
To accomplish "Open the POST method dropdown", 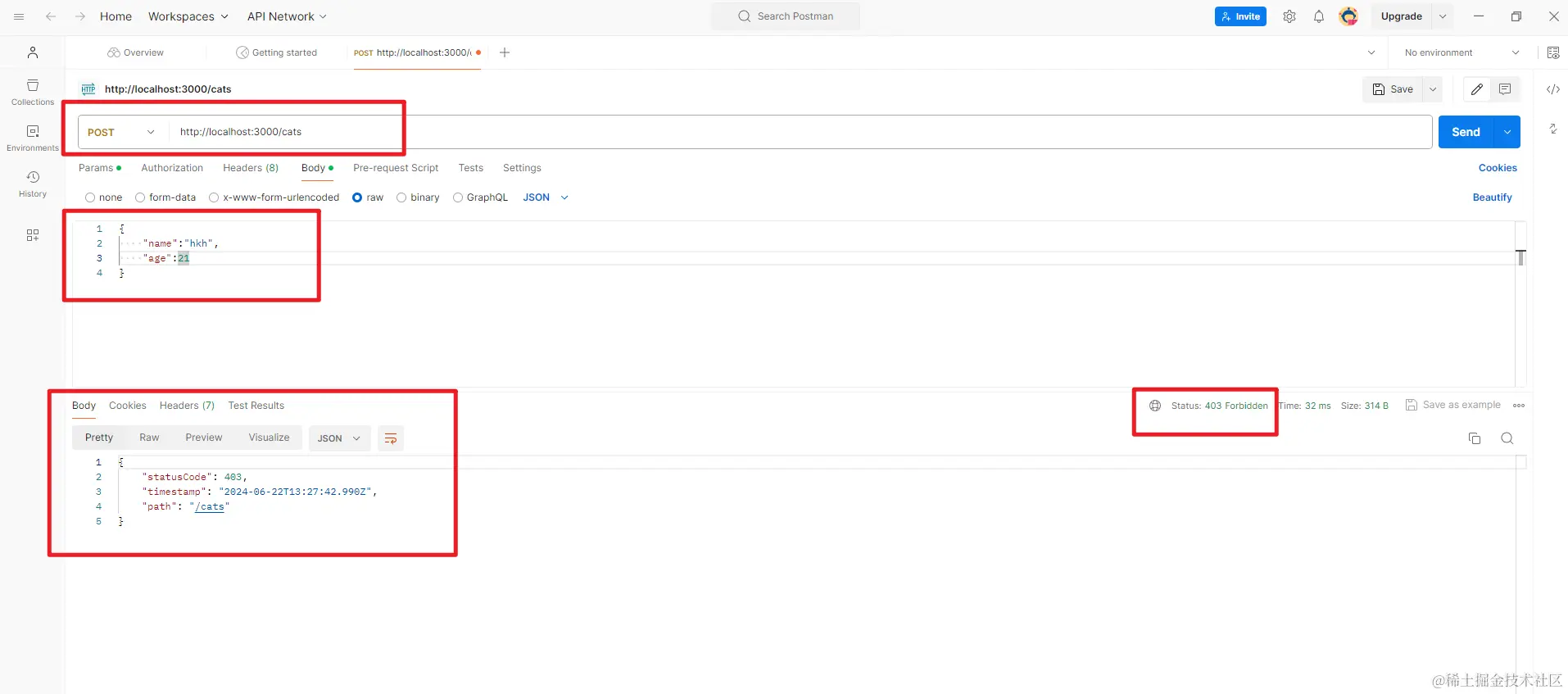I will tap(121, 132).
